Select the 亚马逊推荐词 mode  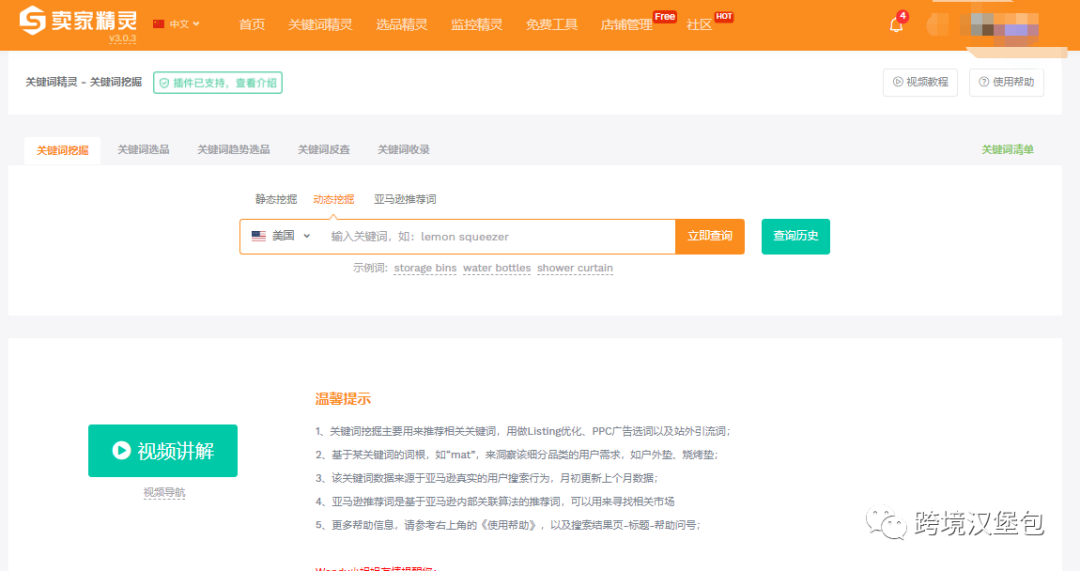pos(405,199)
